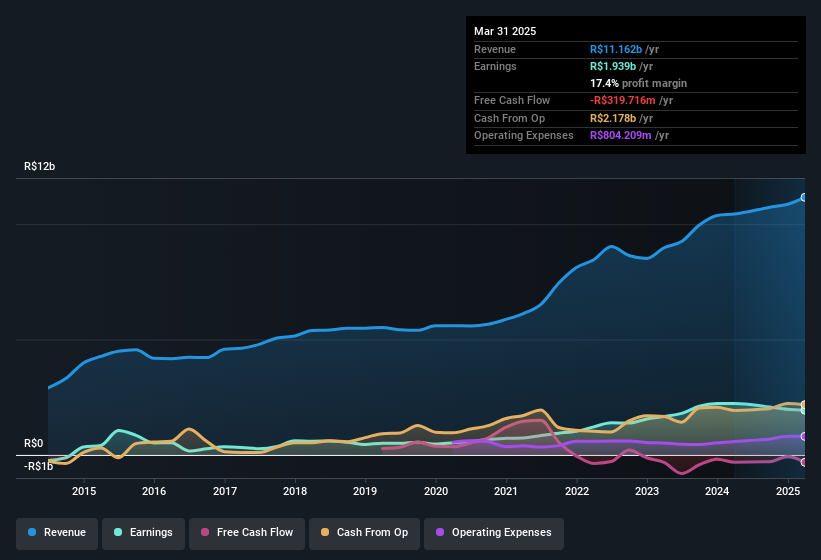821x560 pixels.
Task: Click the -R$1b y-axis label
Action: pyautogui.click(x=38, y=466)
